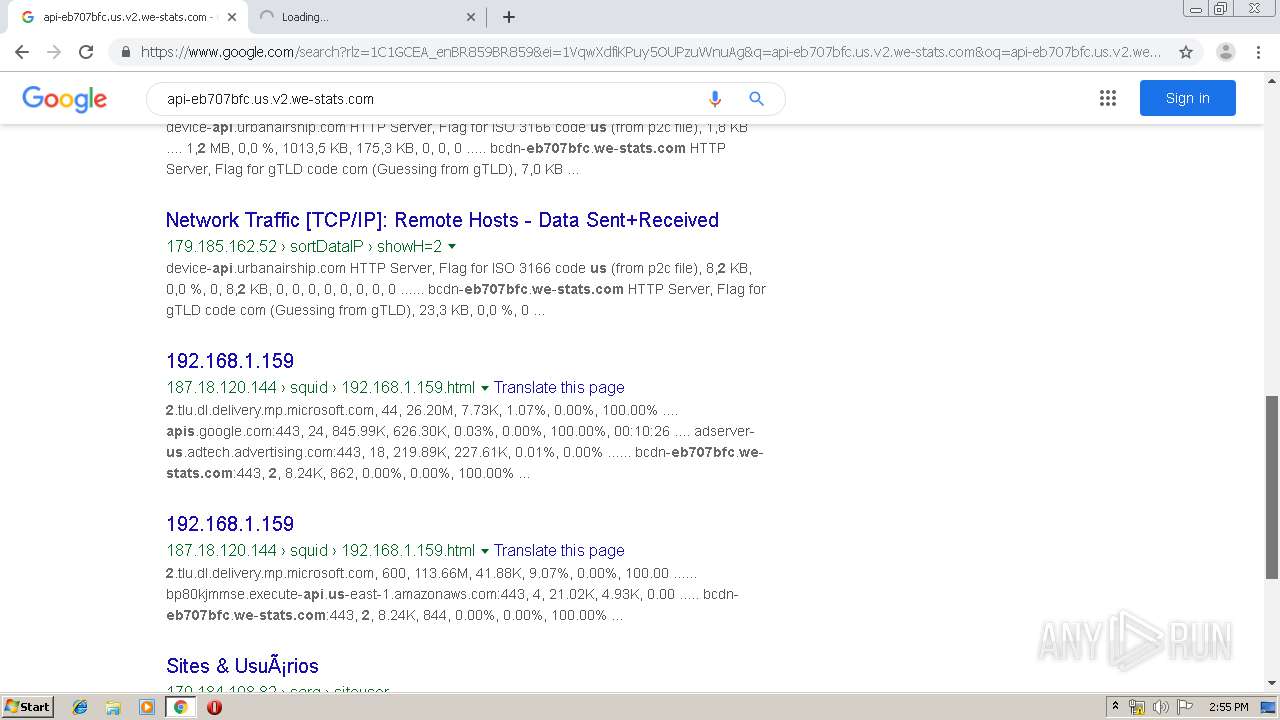Image resolution: width=1280 pixels, height=720 pixels.
Task: Open the Network Traffic Remote Hosts result
Action: coord(442,220)
